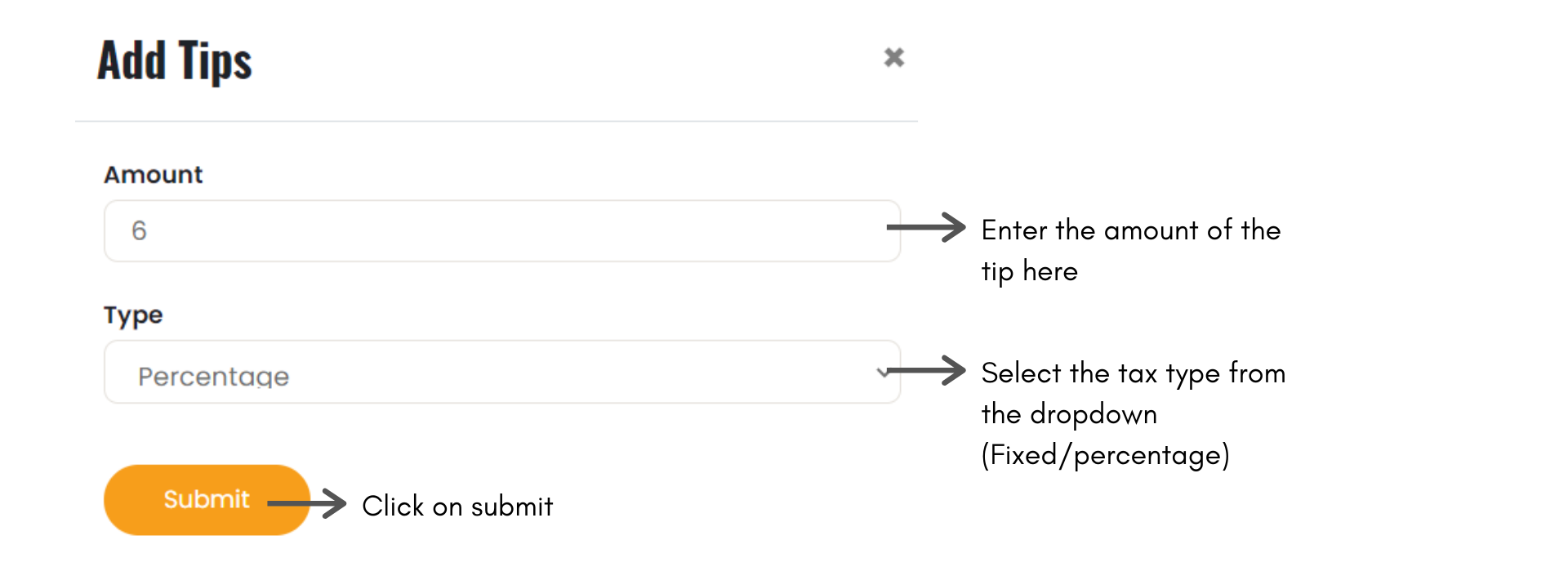Screen dimensions: 1568x576
Task: Click the arrow beside the Amount field
Action: (927, 227)
